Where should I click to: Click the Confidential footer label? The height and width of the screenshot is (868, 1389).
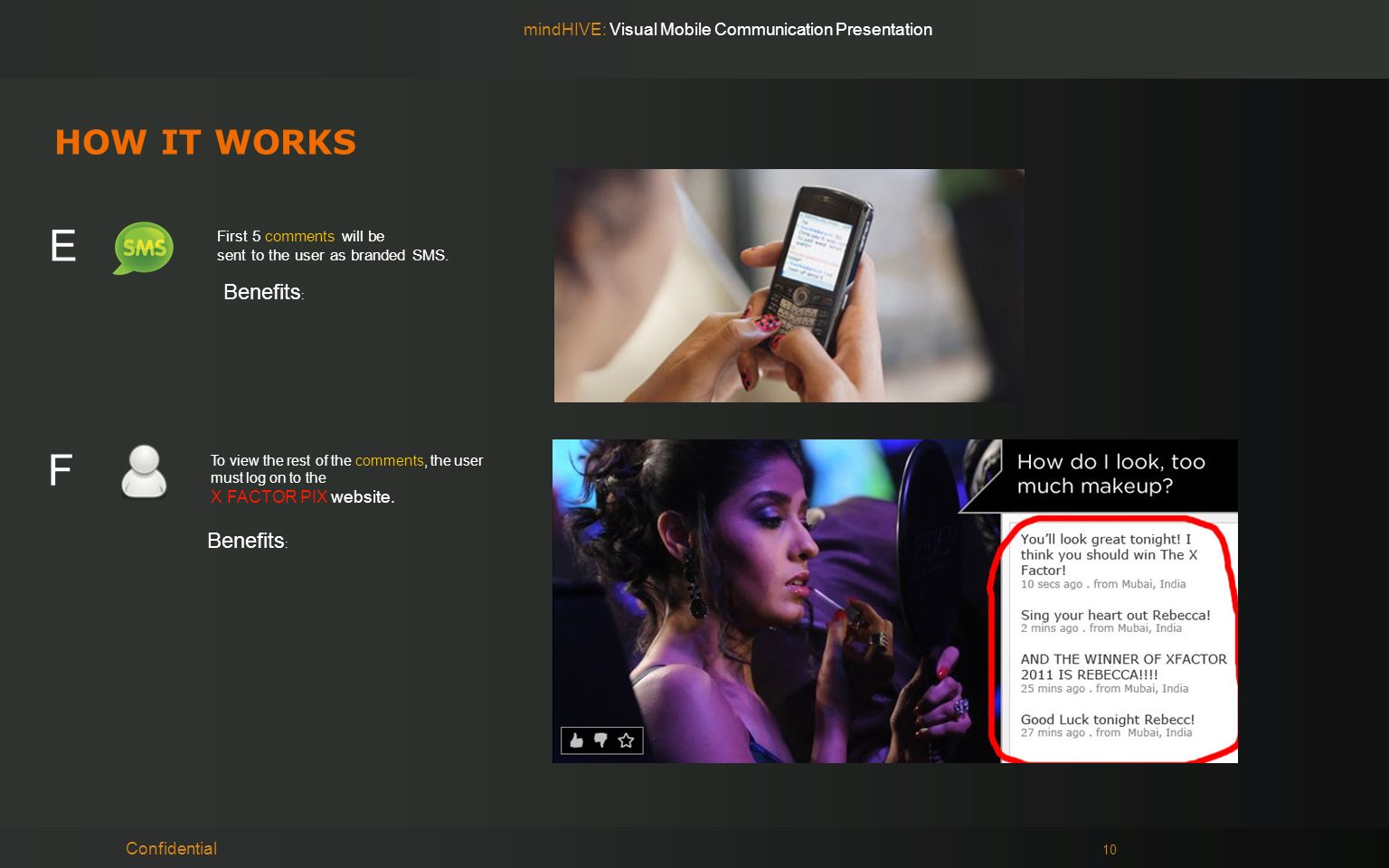171,848
